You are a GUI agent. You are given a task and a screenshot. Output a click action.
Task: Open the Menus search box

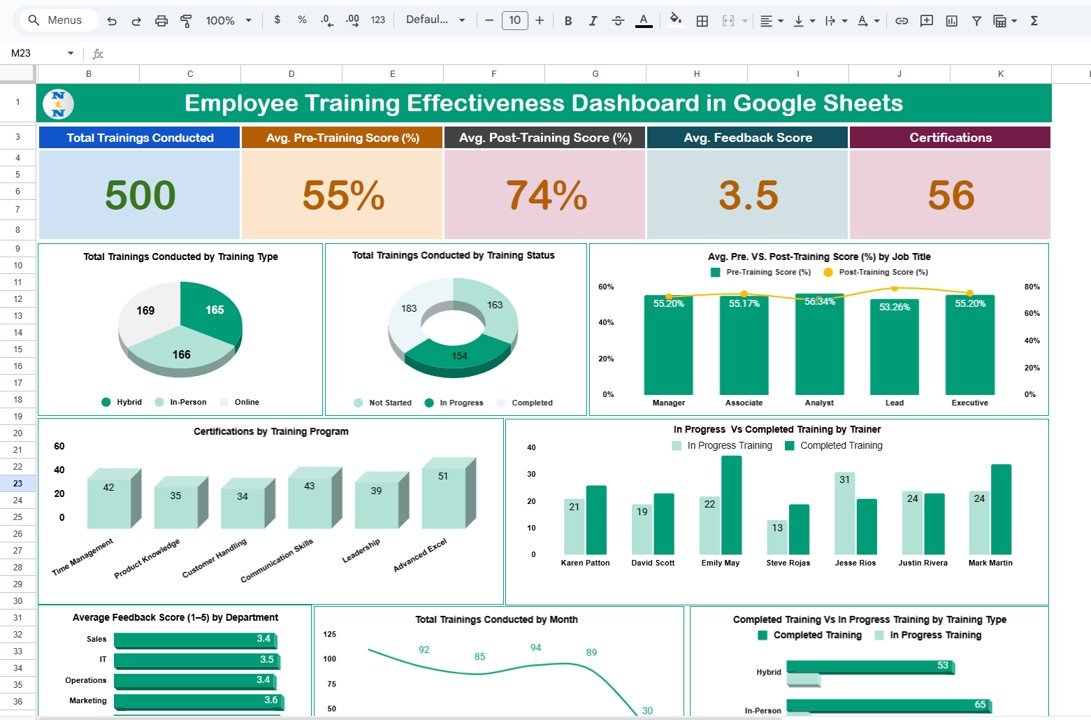pyautogui.click(x=58, y=20)
